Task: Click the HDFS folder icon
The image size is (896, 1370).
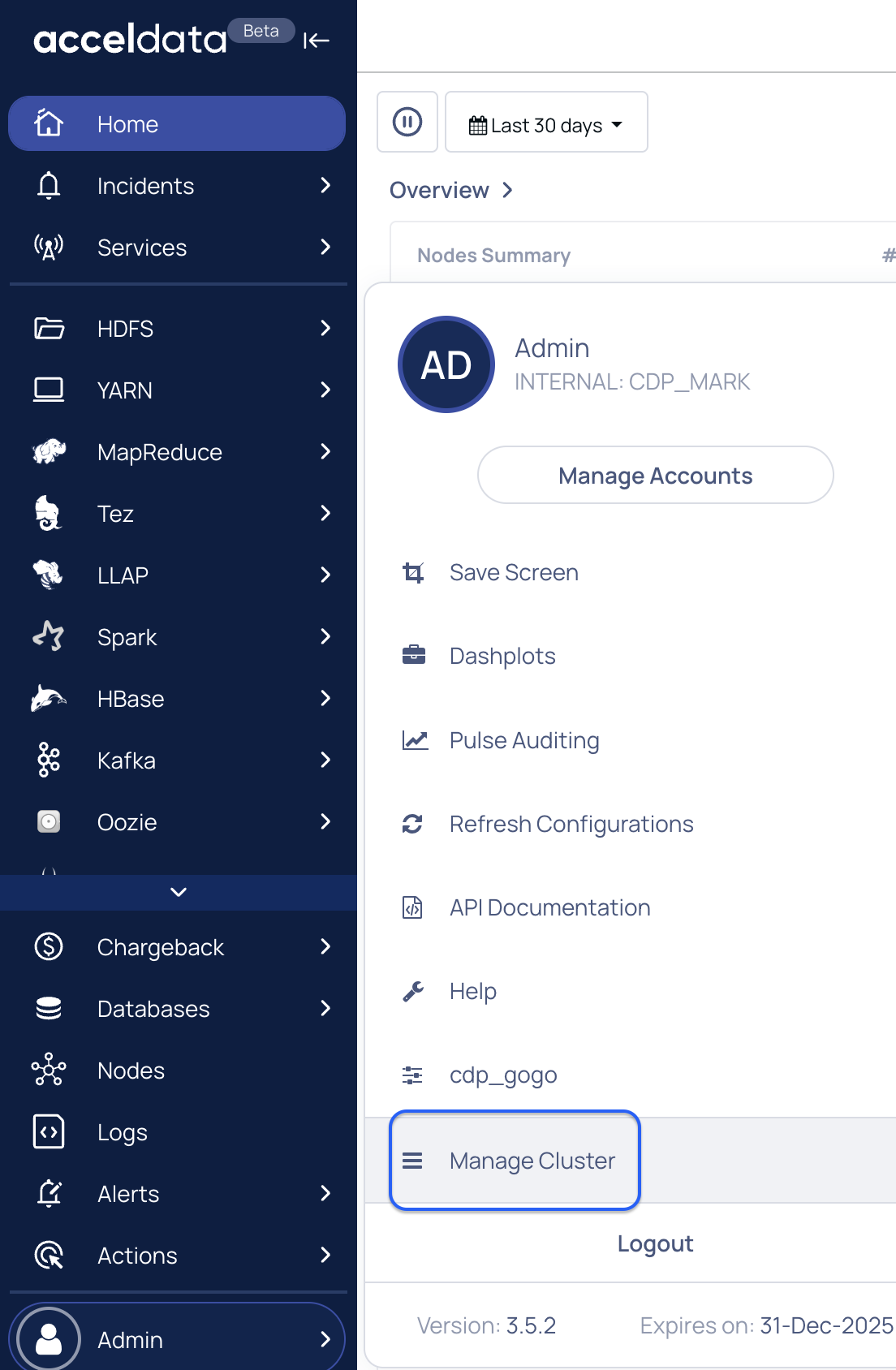Action: [x=49, y=329]
